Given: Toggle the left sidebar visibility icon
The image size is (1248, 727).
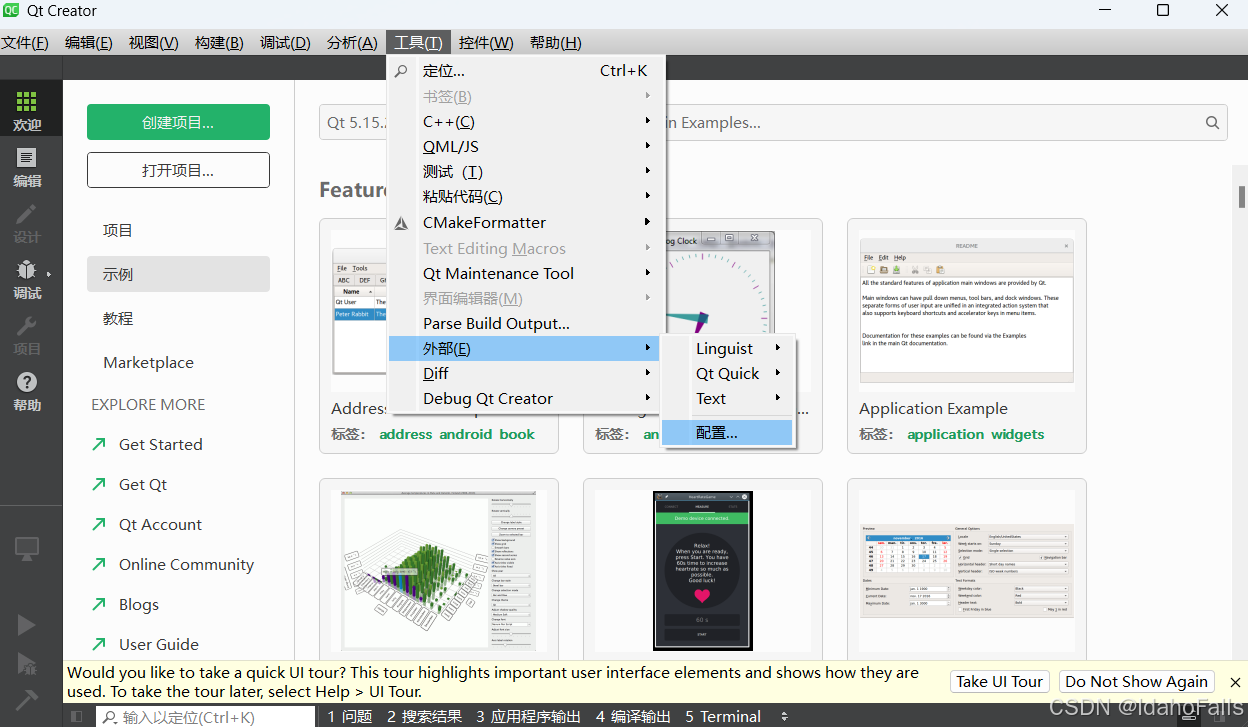Looking at the screenshot, I should coord(76,716).
